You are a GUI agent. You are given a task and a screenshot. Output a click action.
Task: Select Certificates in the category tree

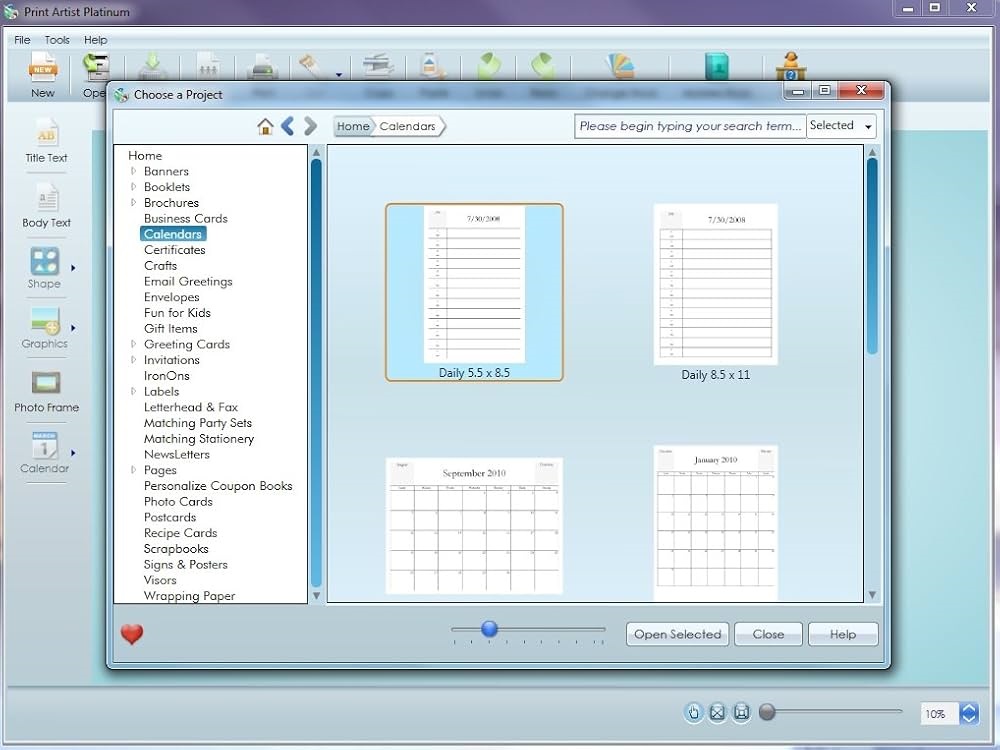(175, 250)
